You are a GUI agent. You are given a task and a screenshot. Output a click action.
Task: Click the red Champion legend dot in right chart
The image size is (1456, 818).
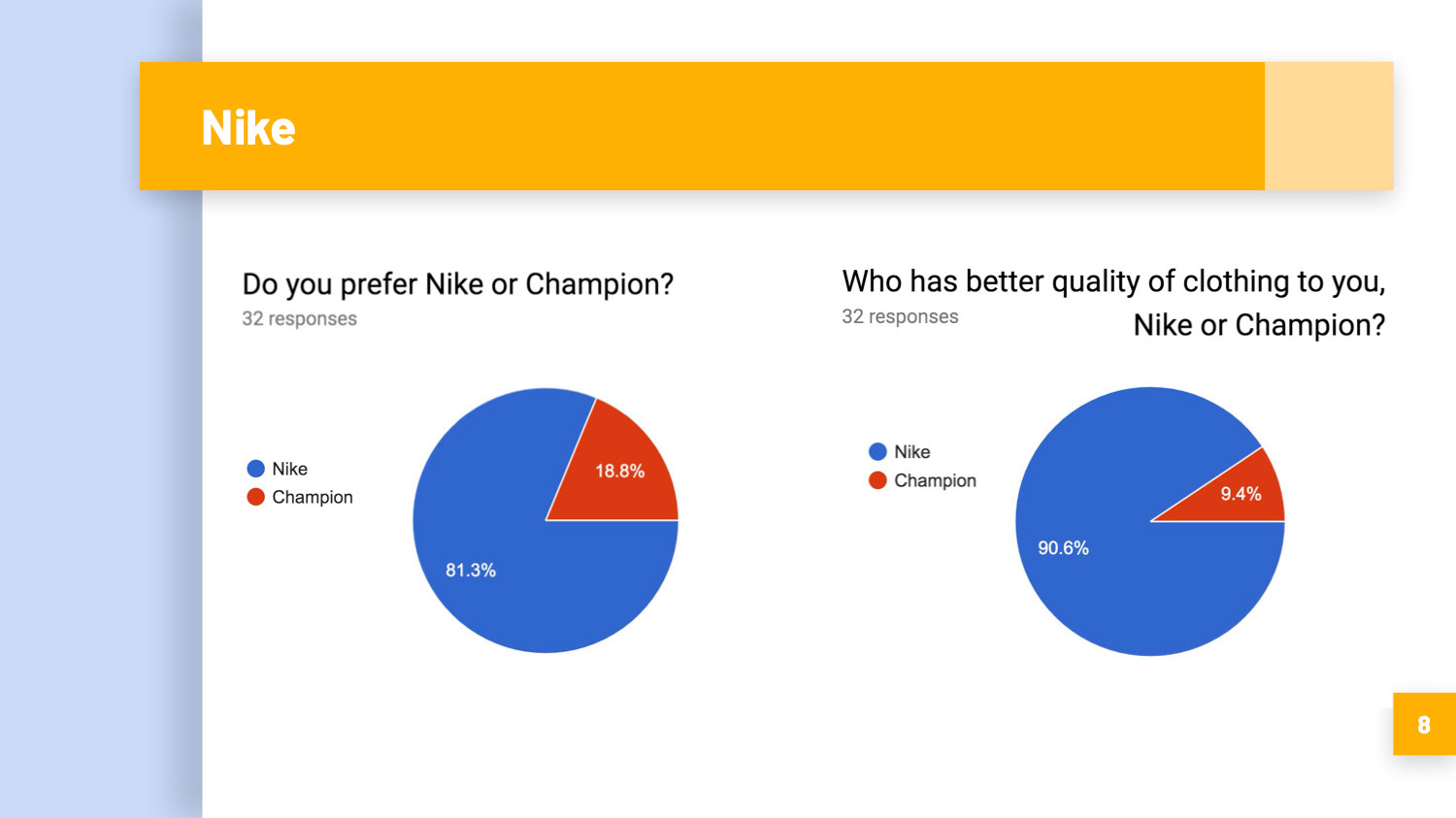pyautogui.click(x=877, y=480)
